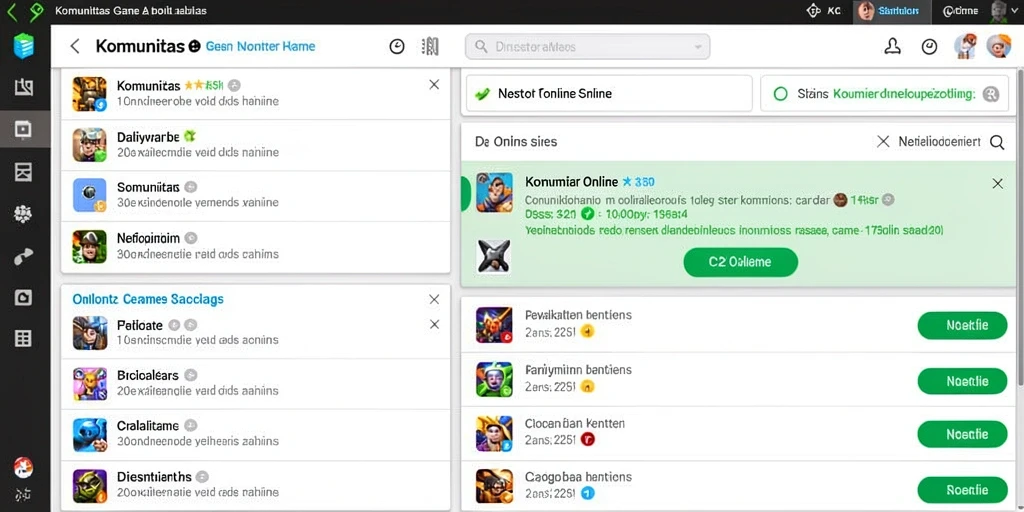Toggle the gray badge beside Cralalitame

click(x=191, y=425)
